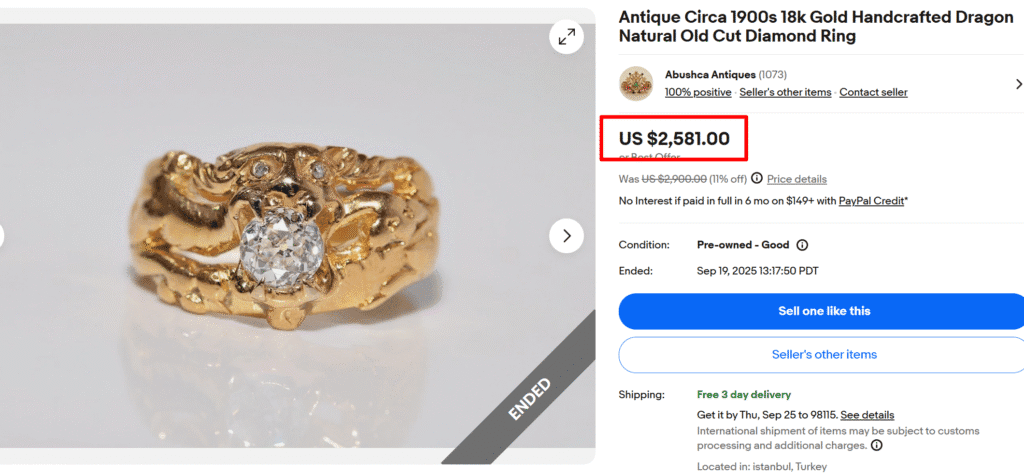Viewport: 1024px width, 476px height.
Task: Open the Abushca Antiques seller name link
Action: coord(710,74)
